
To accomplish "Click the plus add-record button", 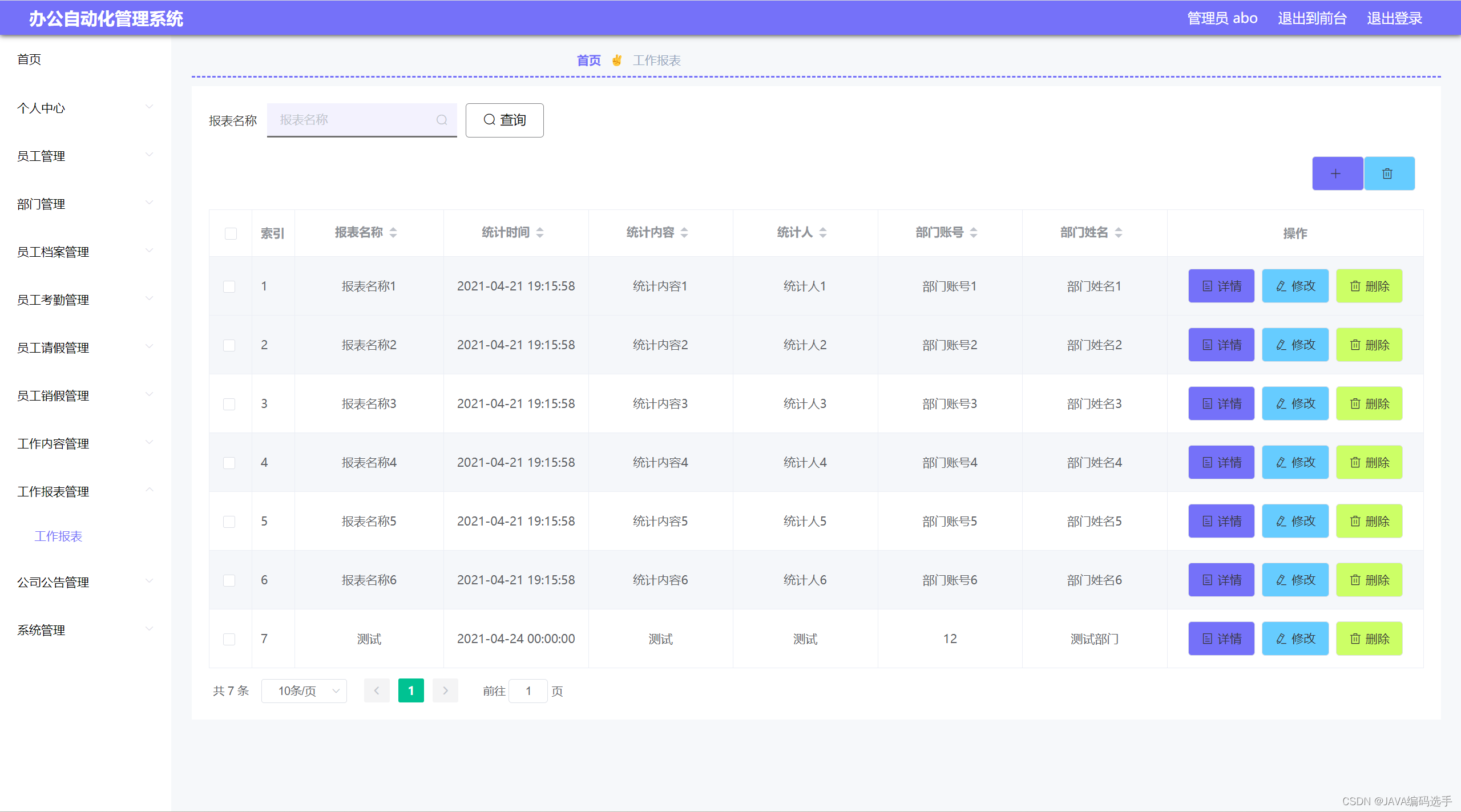I will click(x=1337, y=173).
